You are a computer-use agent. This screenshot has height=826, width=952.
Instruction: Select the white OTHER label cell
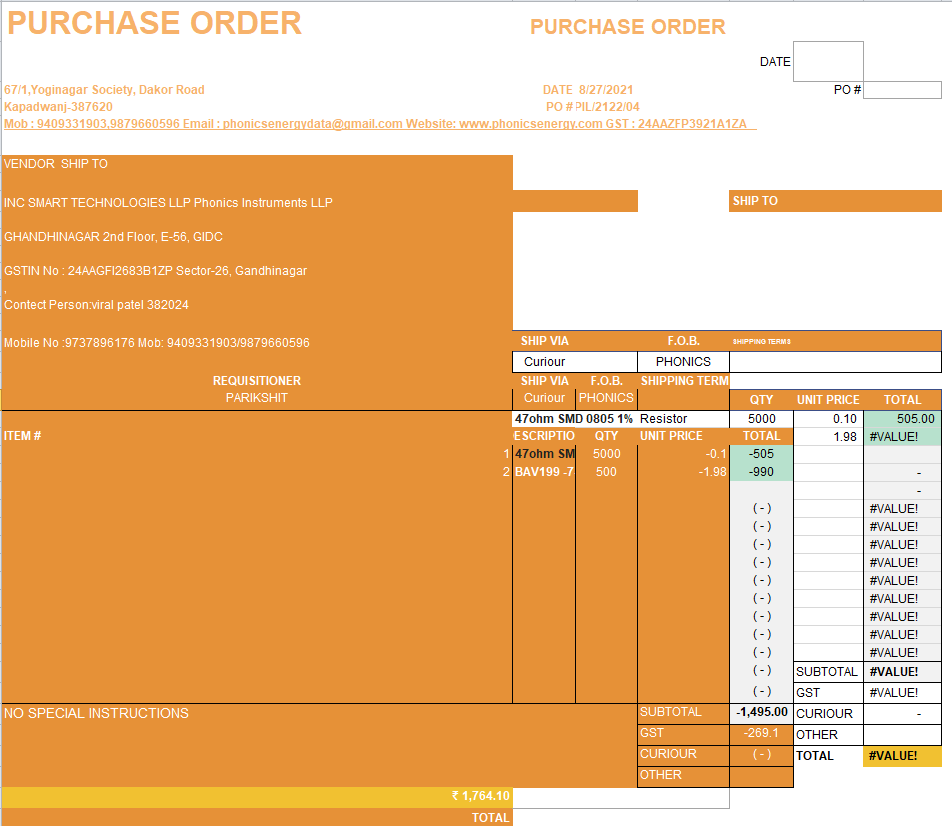[x=828, y=735]
